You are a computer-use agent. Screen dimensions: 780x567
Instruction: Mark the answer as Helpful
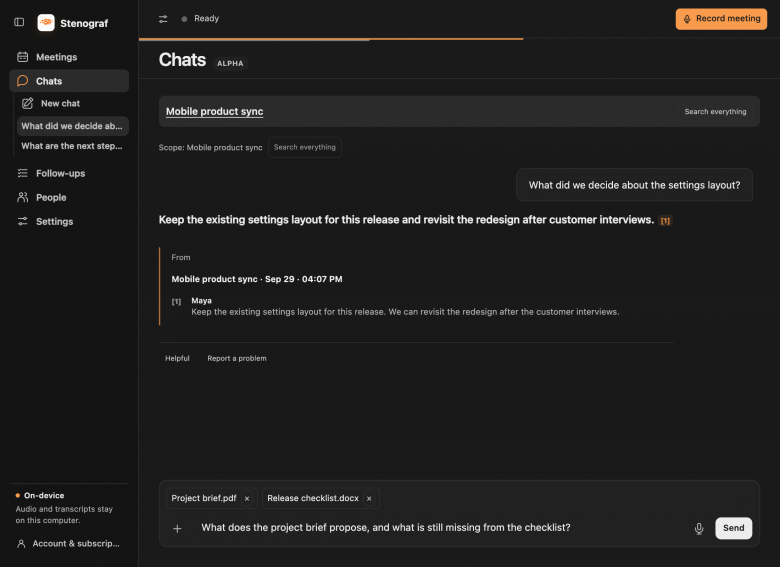click(x=177, y=358)
